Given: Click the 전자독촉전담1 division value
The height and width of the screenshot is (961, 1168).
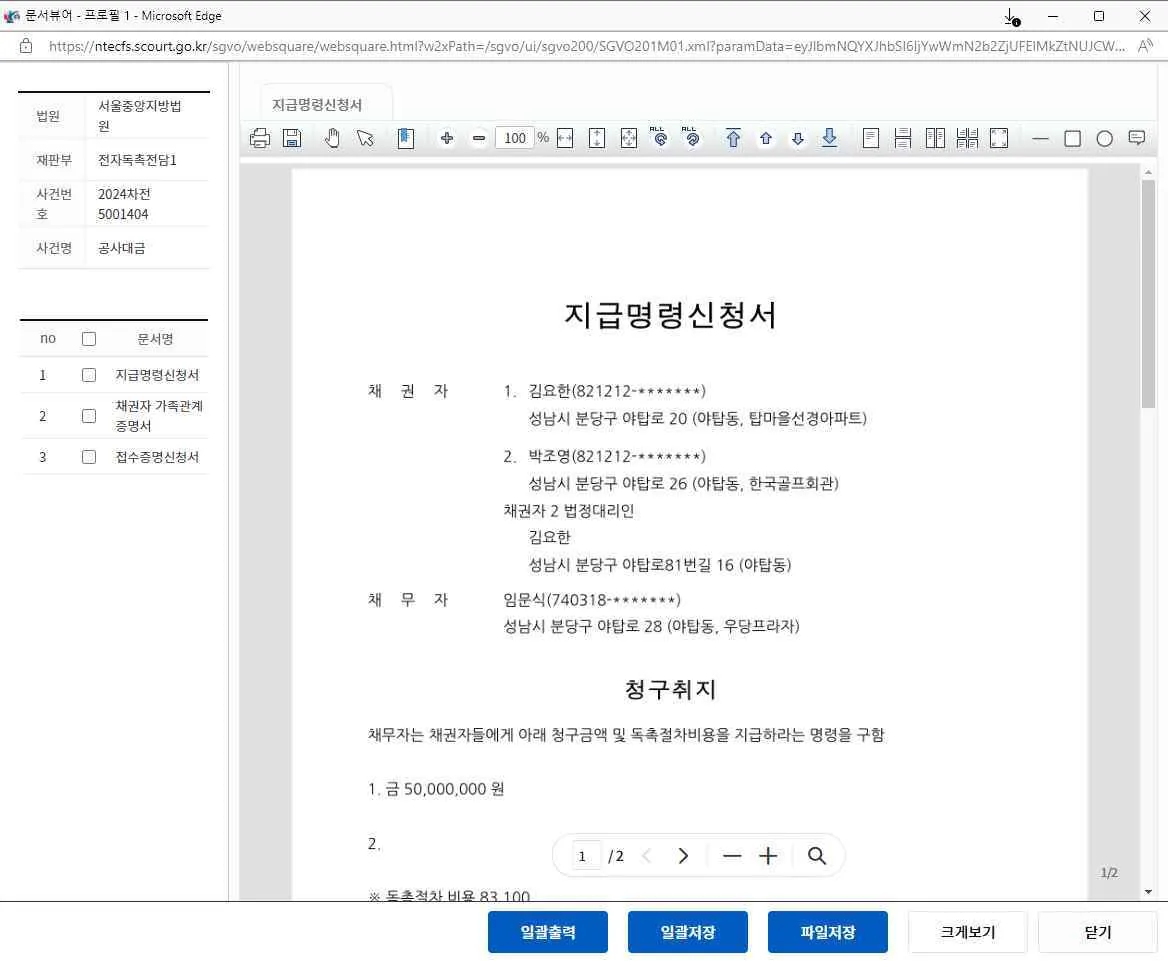Looking at the screenshot, I should pos(137,160).
